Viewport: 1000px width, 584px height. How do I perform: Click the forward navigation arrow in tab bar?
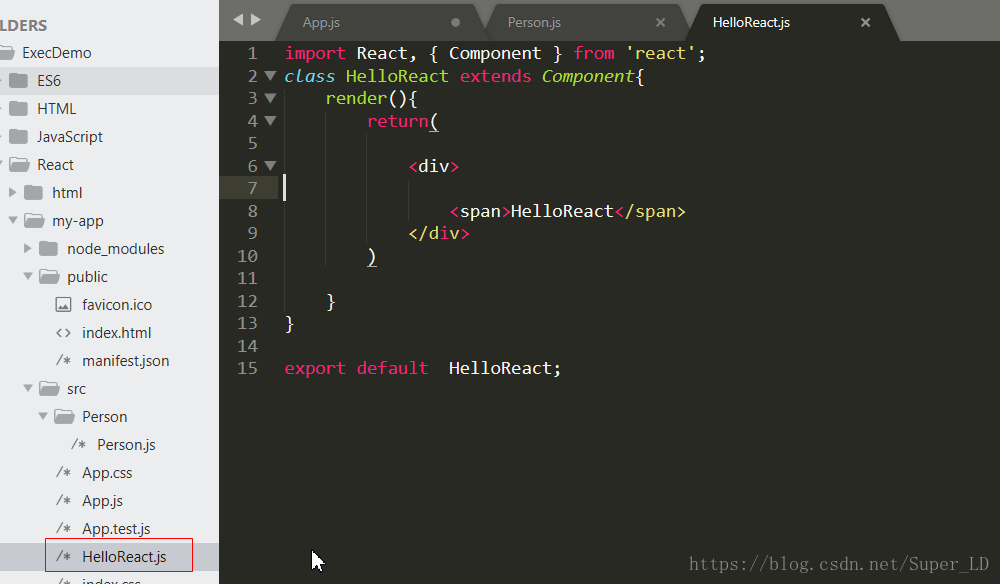256,20
